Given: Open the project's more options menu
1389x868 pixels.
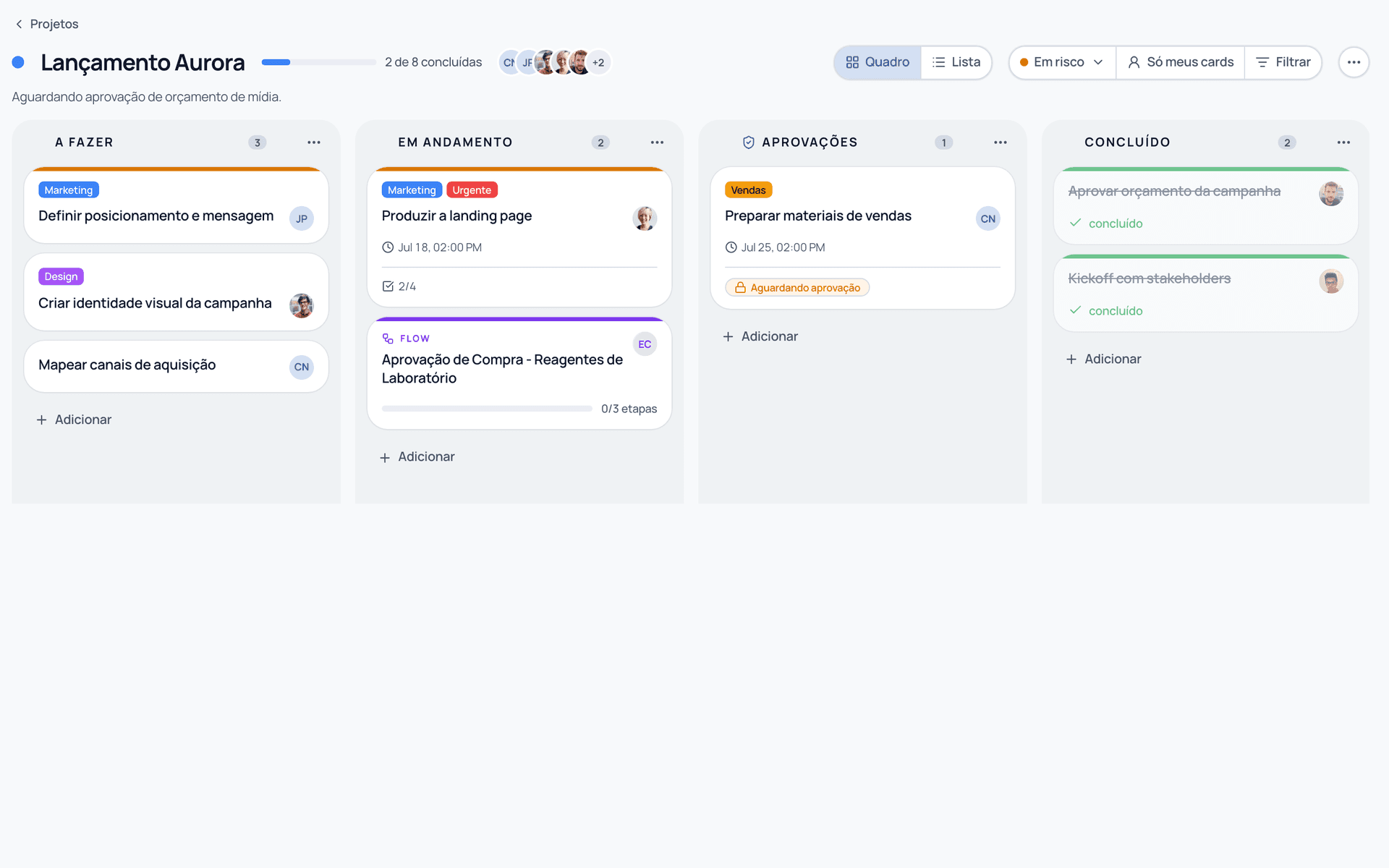Looking at the screenshot, I should tap(1354, 62).
